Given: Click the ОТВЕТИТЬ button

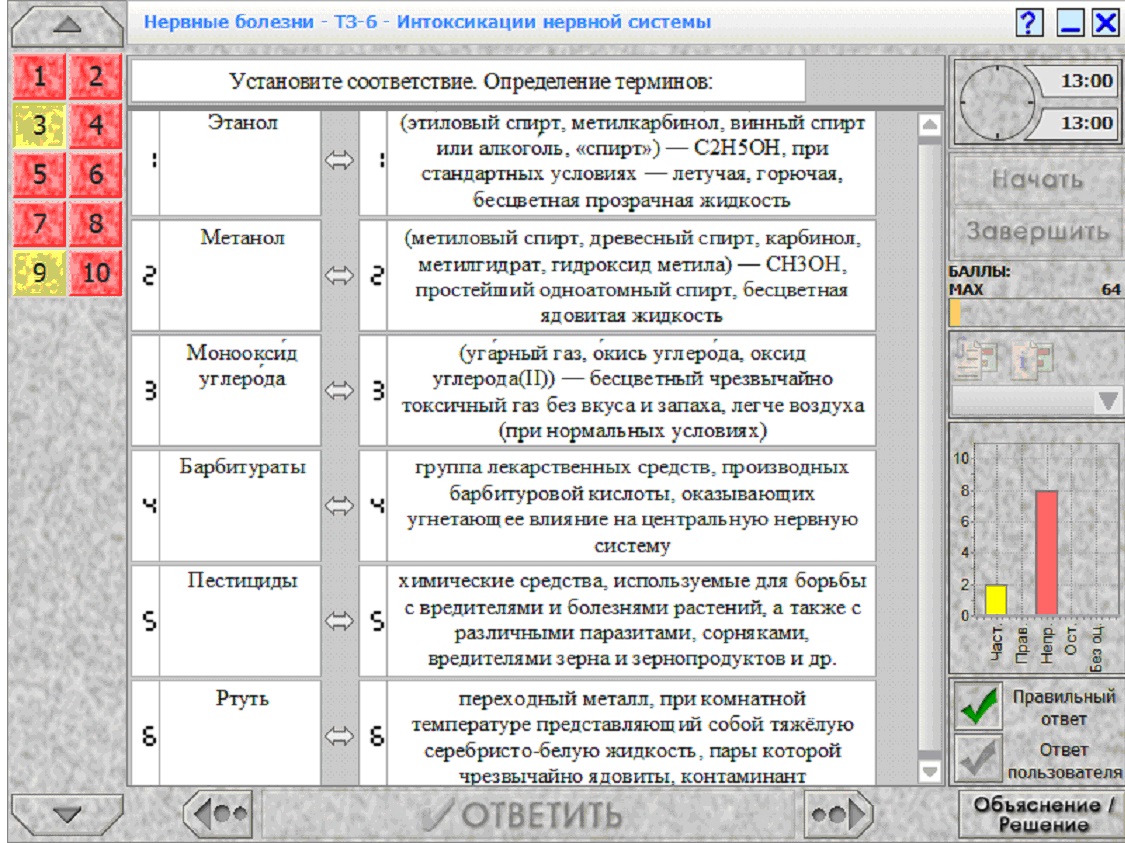Looking at the screenshot, I should 527,815.
